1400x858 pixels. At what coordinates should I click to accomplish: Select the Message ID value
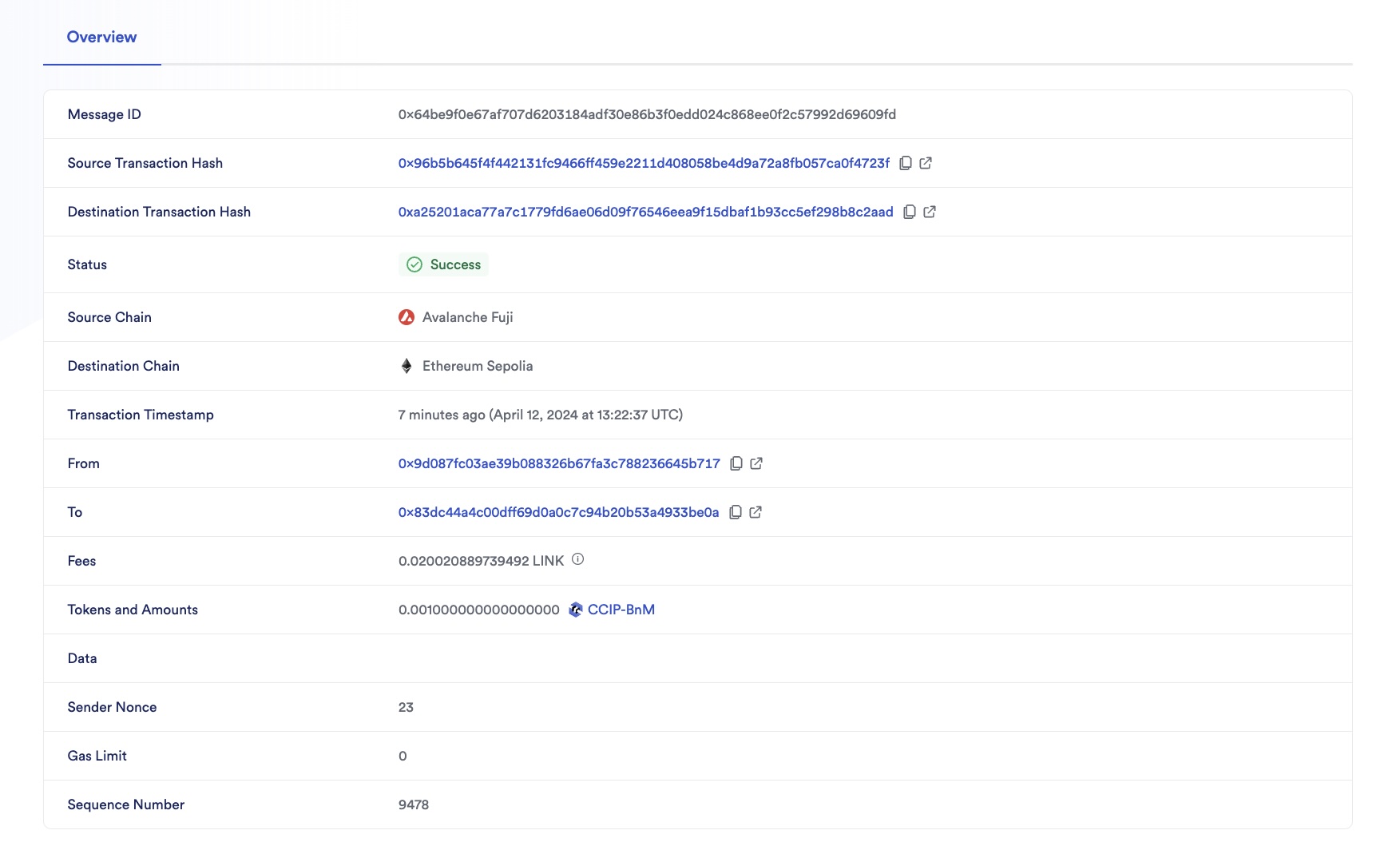click(647, 113)
